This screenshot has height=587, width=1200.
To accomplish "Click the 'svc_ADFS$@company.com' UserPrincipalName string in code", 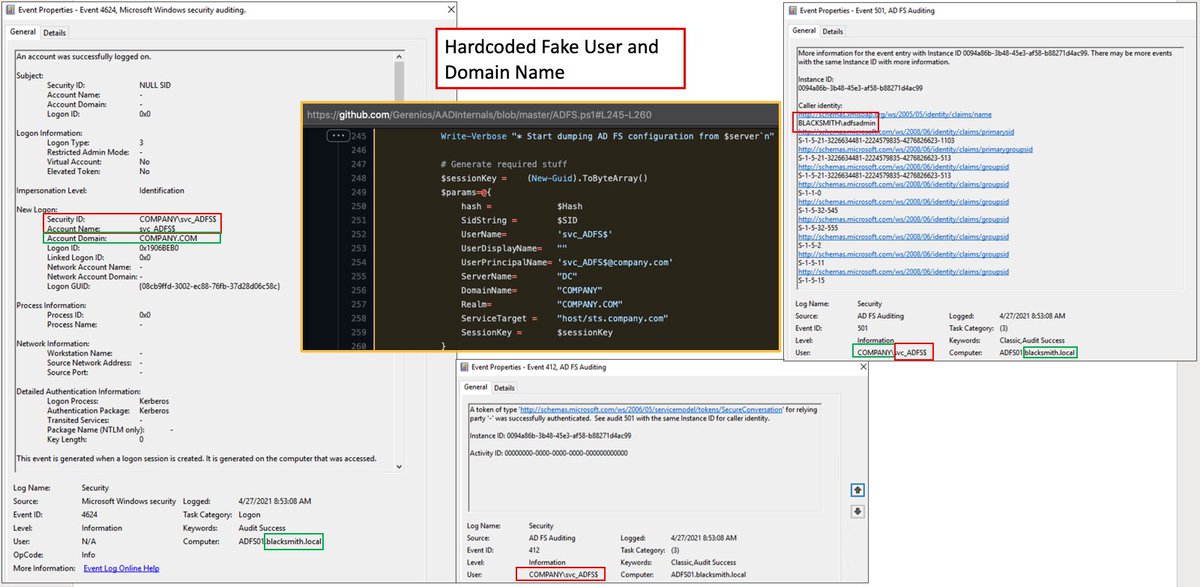I will 614,262.
